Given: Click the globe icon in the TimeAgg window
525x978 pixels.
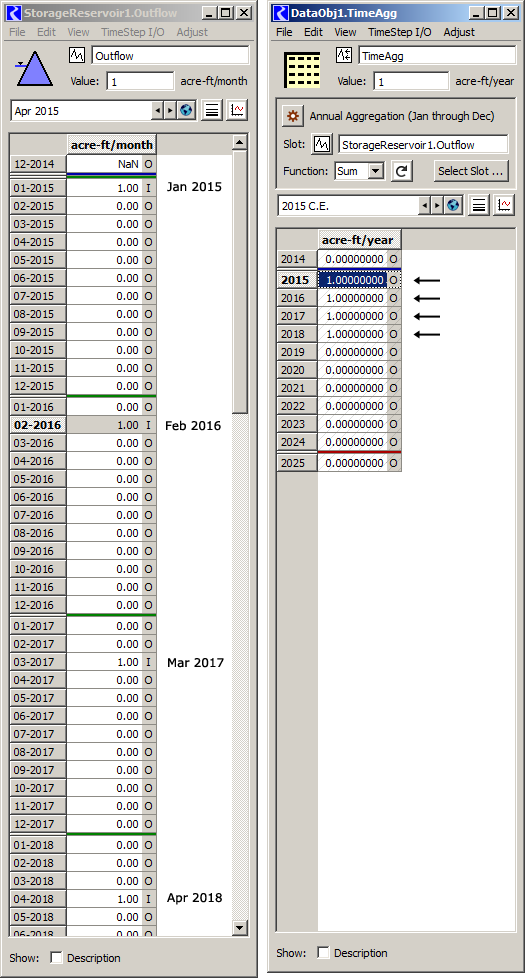Looking at the screenshot, I should click(x=453, y=205).
